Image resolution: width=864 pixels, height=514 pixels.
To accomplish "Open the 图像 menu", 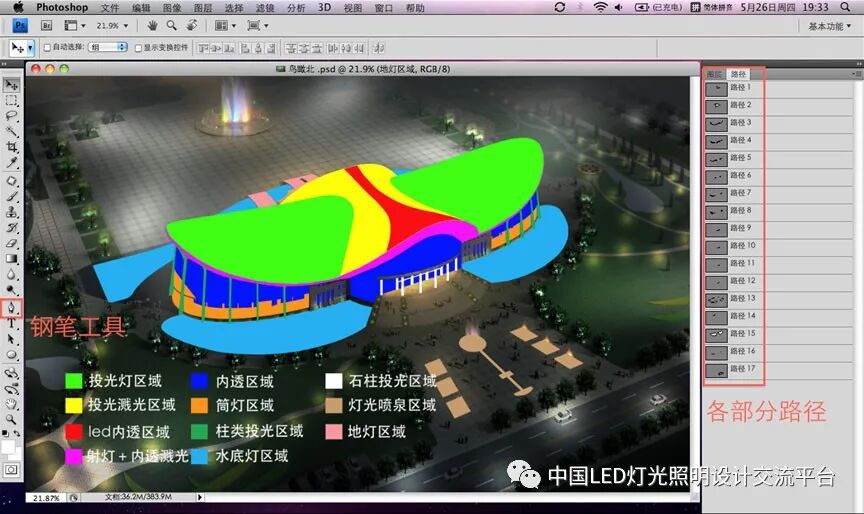I will click(172, 7).
